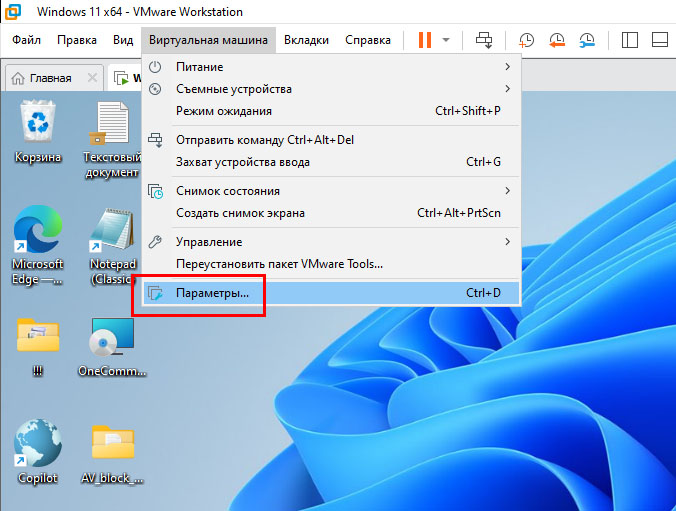Click the Send Ctrl+Alt+Del toolbar icon
The image size is (676, 511).
[x=485, y=40]
